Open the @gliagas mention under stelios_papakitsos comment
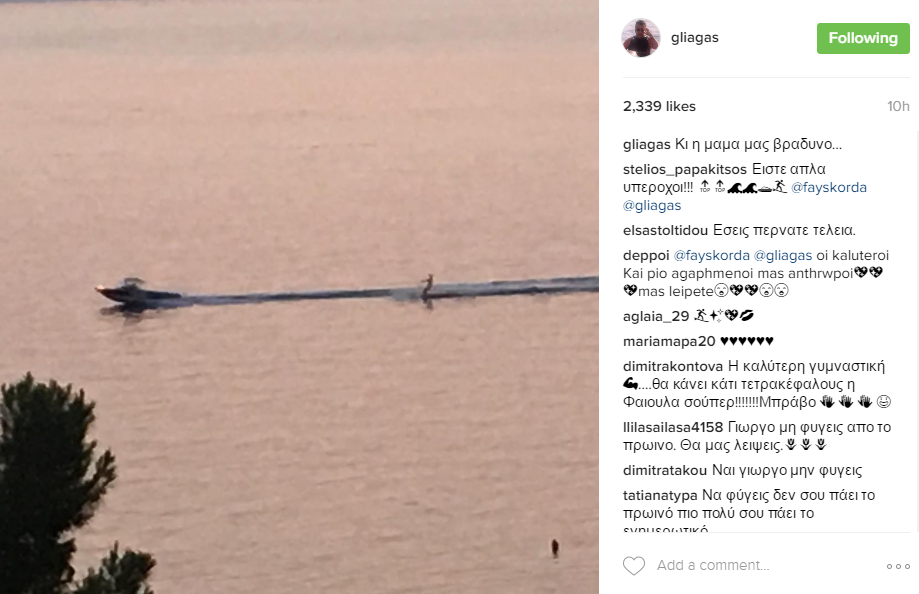This screenshot has width=919, height=594. 652,206
